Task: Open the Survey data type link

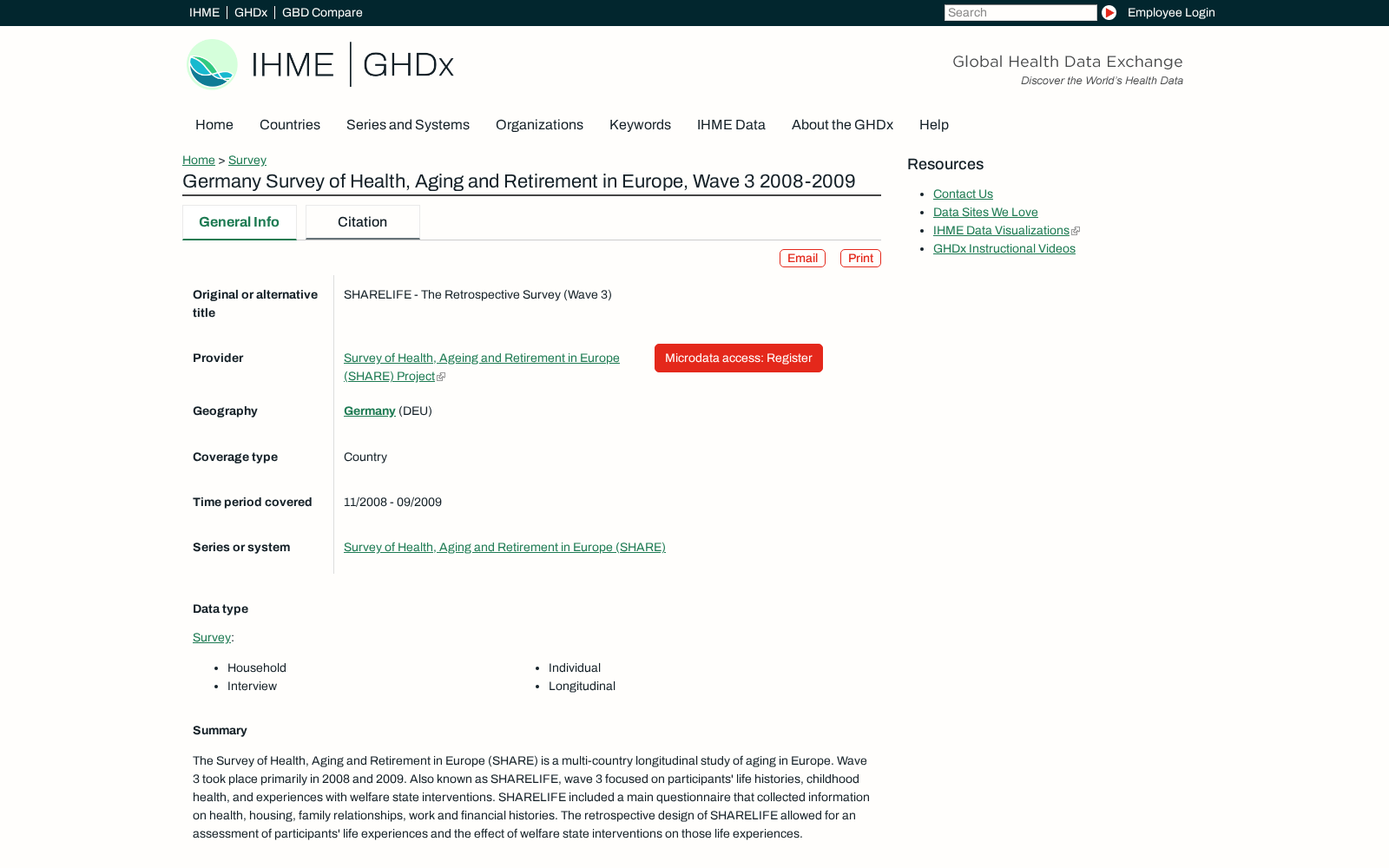Action: point(212,637)
